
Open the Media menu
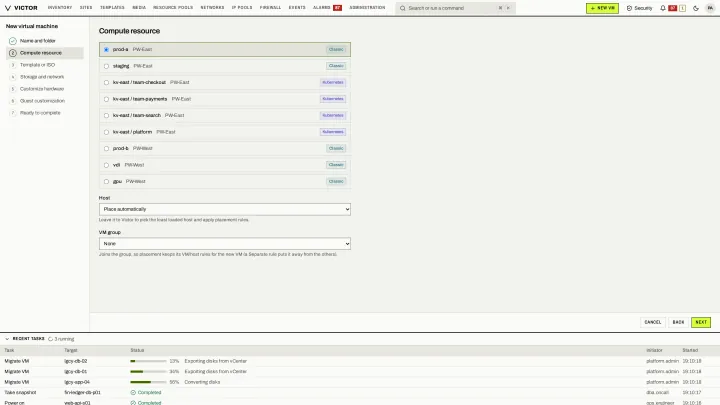coord(139,8)
